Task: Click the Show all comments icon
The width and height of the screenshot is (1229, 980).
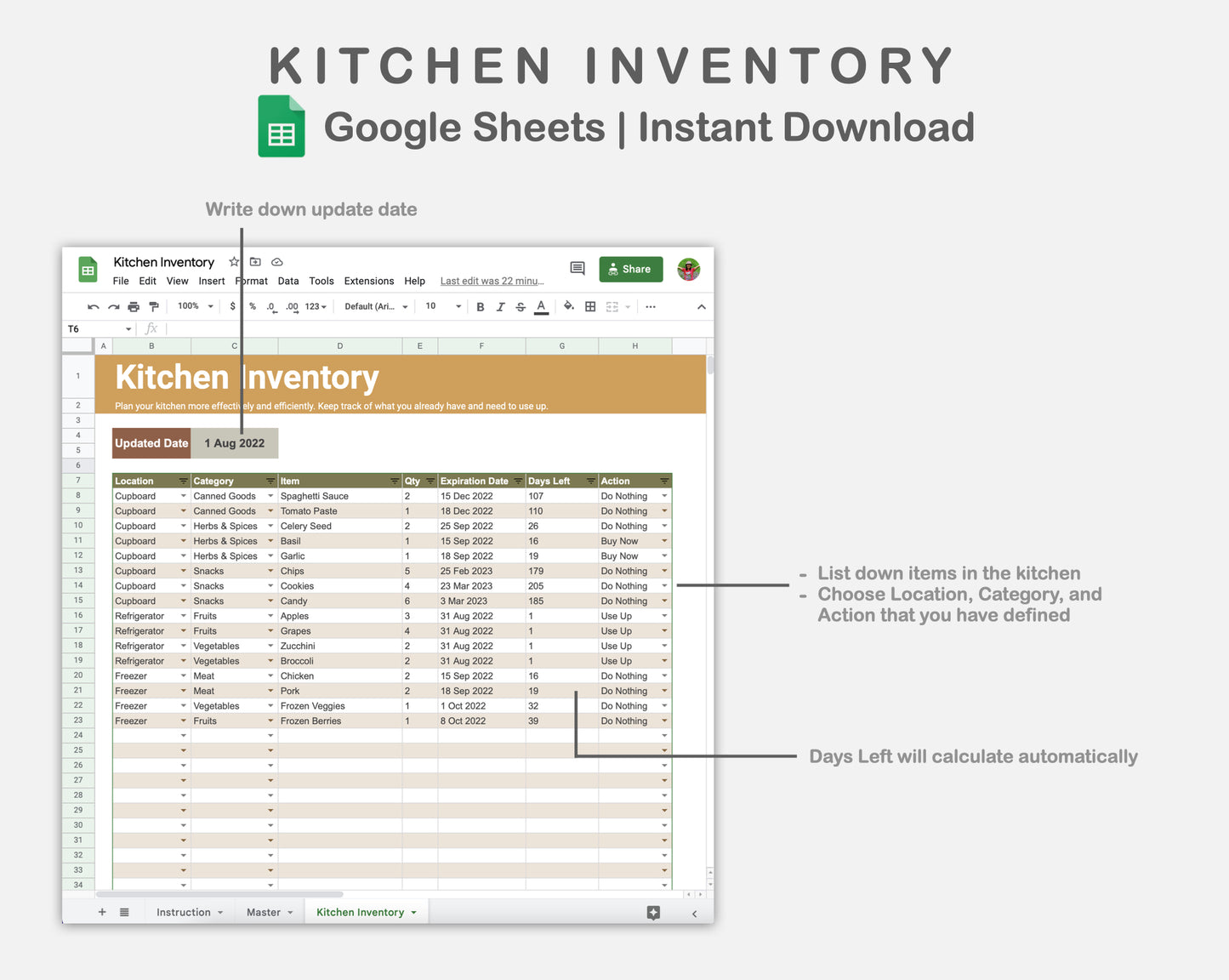Action: (577, 268)
